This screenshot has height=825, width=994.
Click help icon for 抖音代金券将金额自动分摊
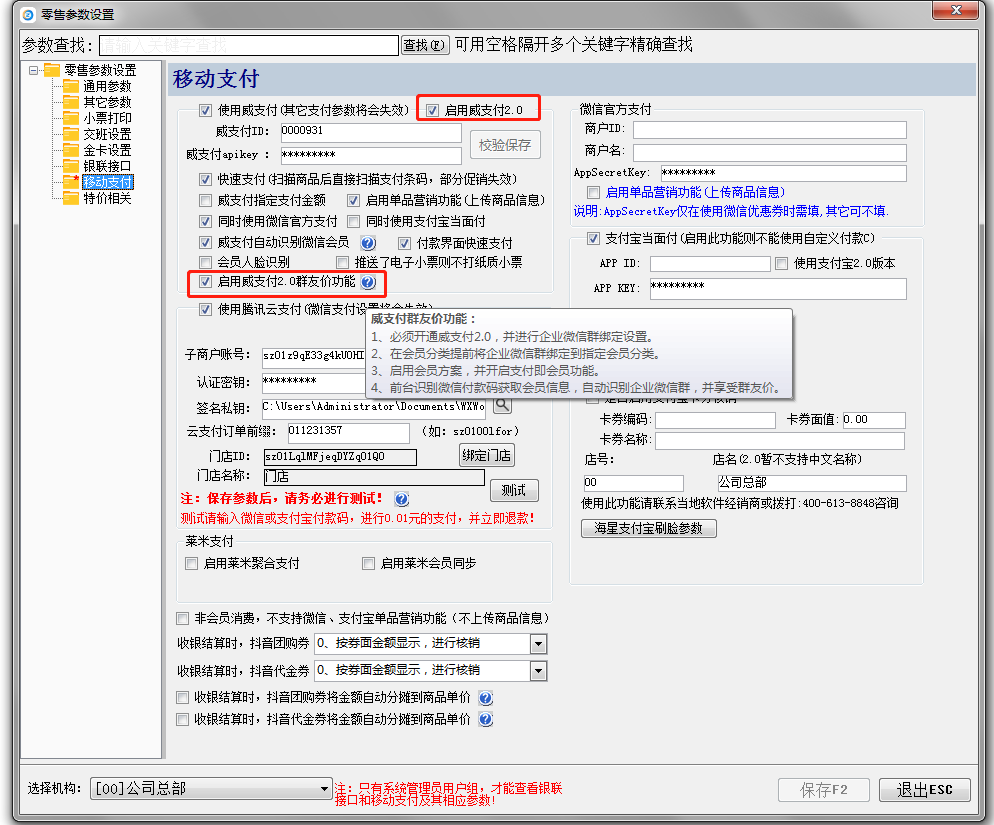tap(486, 720)
